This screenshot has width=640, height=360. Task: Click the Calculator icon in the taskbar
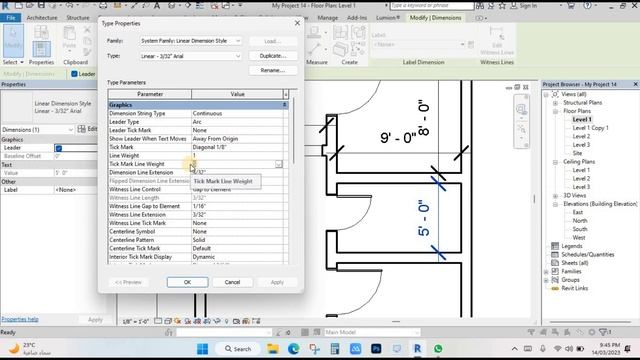pos(335,349)
